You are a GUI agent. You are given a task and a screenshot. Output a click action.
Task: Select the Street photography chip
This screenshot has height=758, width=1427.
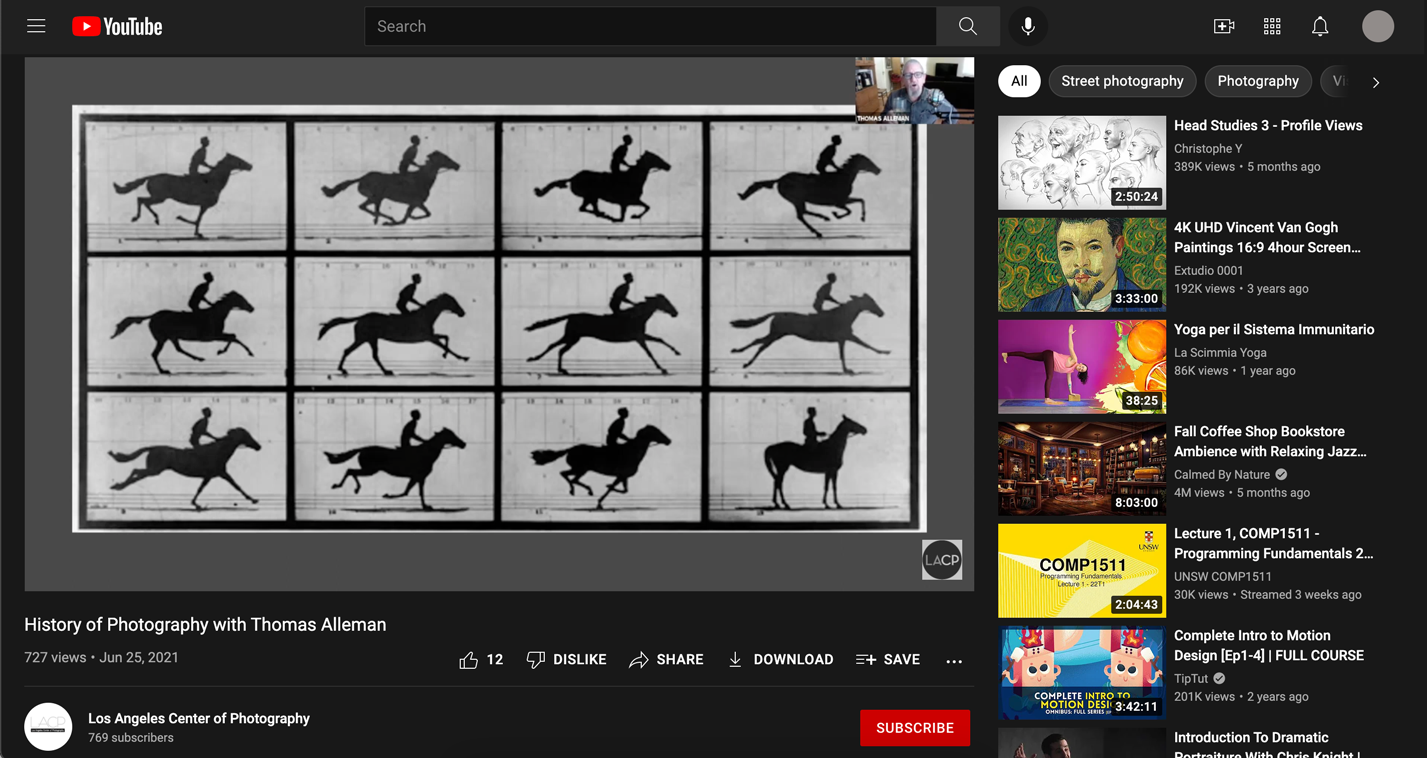pyautogui.click(x=1122, y=81)
